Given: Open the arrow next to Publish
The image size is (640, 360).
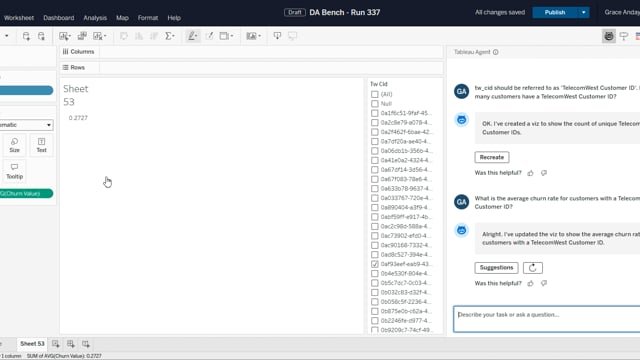Looking at the screenshot, I should click(x=584, y=13).
